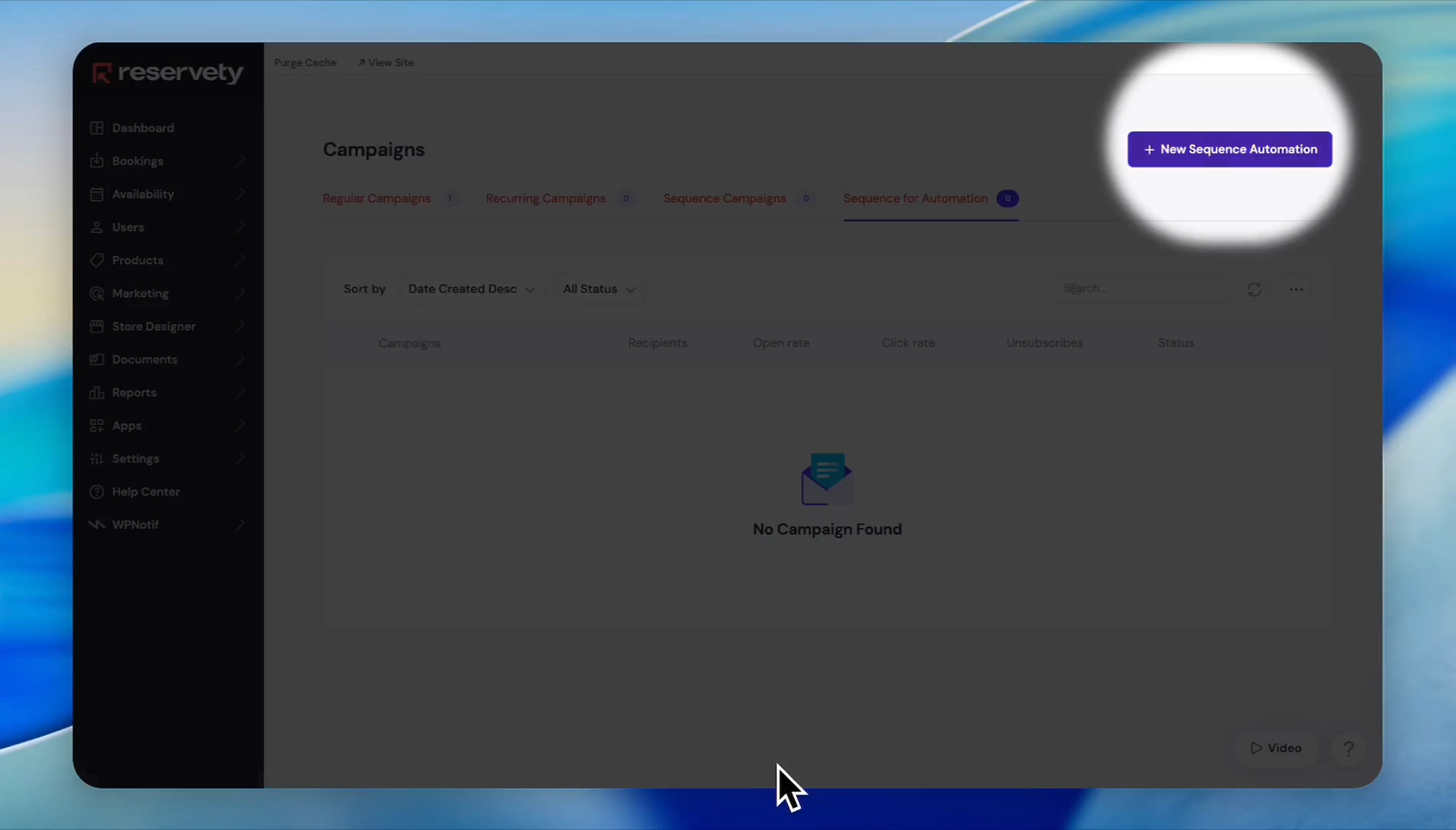
Task: Expand the WPNotif submenu chevron
Action: [x=240, y=524]
